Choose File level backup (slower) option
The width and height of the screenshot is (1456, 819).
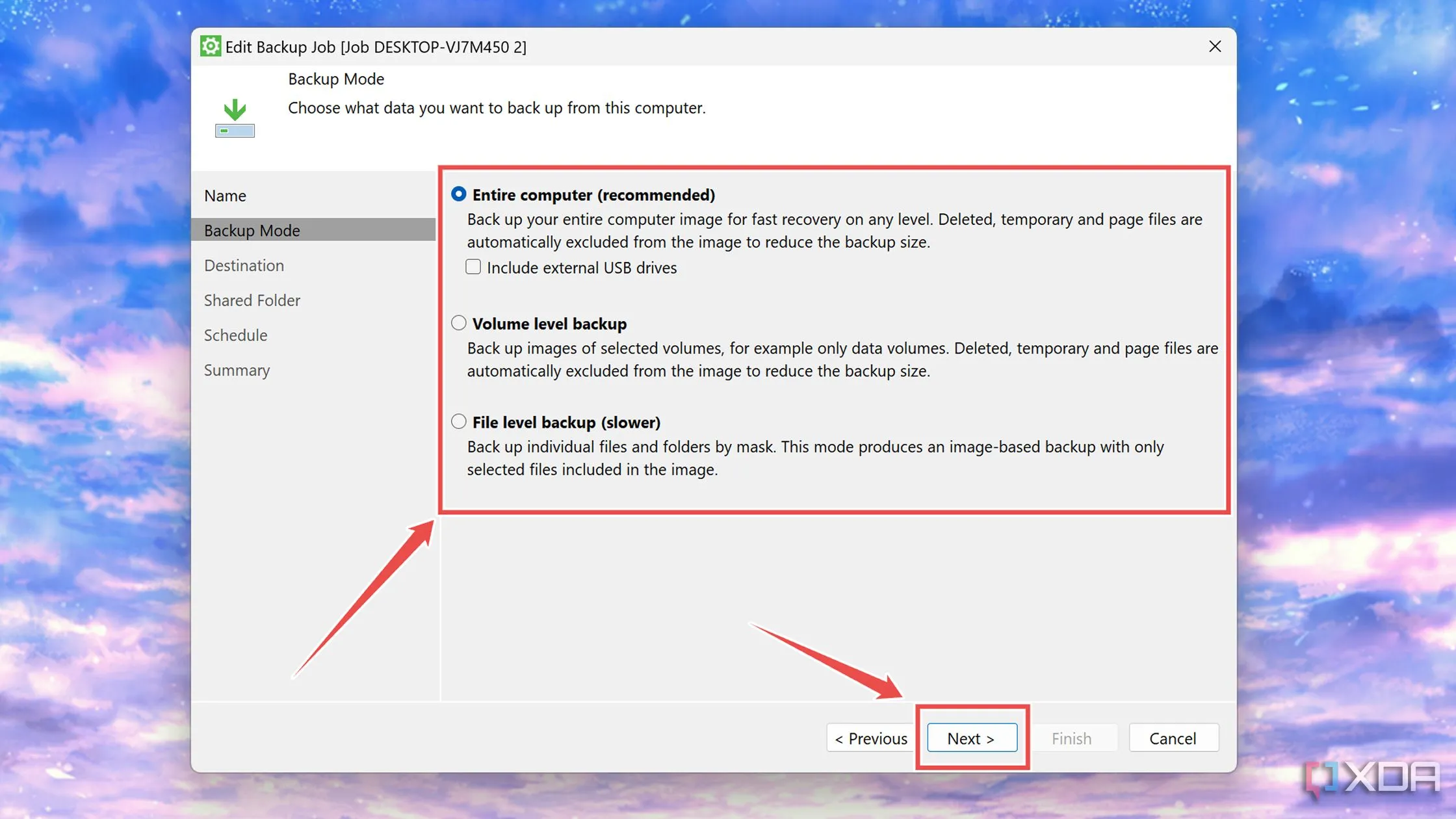(459, 422)
